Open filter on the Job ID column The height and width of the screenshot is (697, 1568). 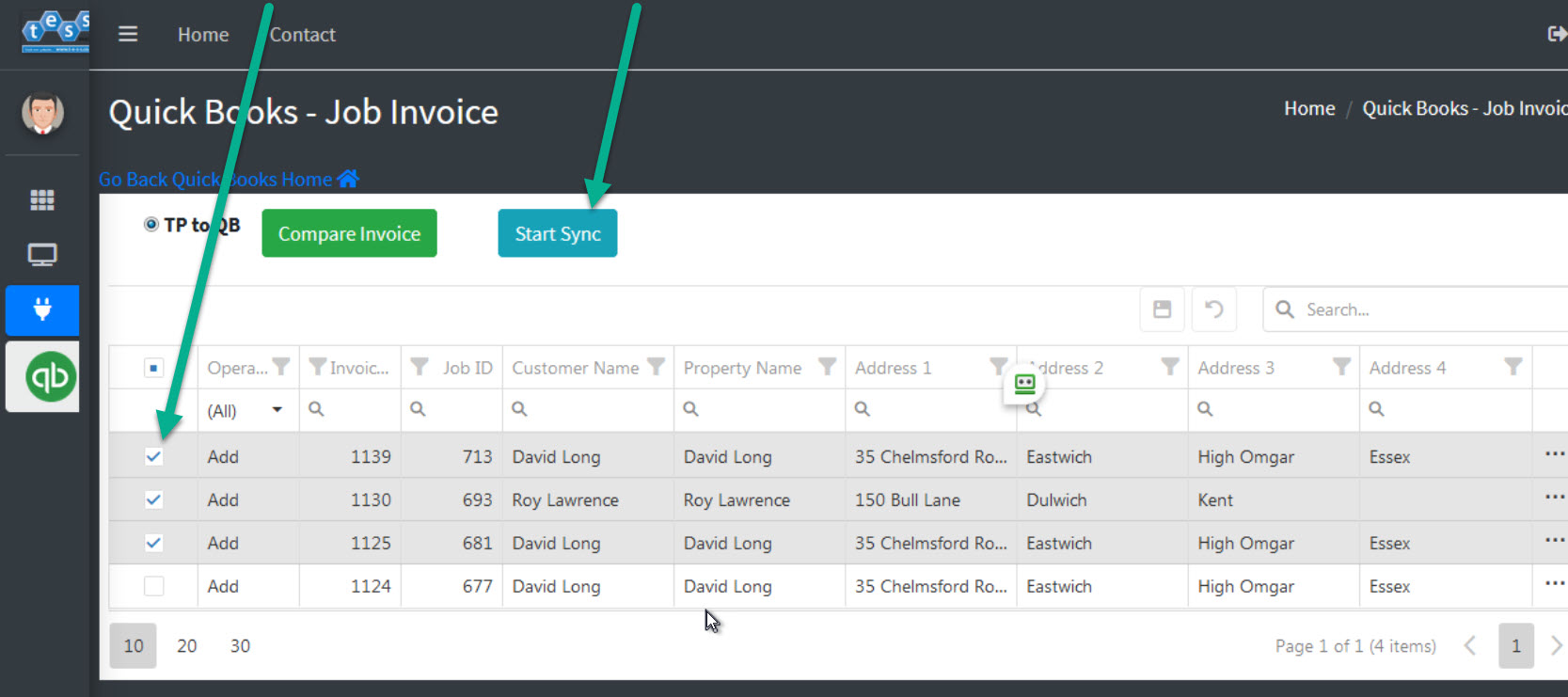click(x=420, y=367)
